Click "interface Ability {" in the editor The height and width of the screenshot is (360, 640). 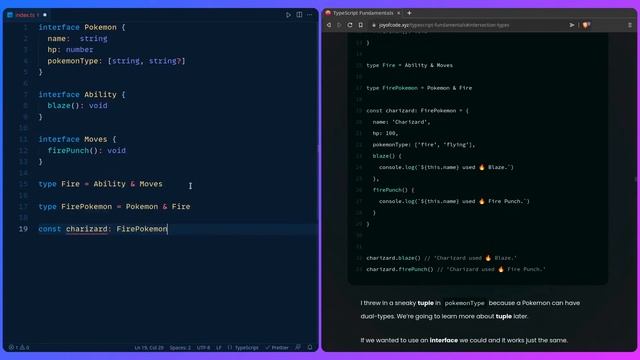(x=82, y=95)
